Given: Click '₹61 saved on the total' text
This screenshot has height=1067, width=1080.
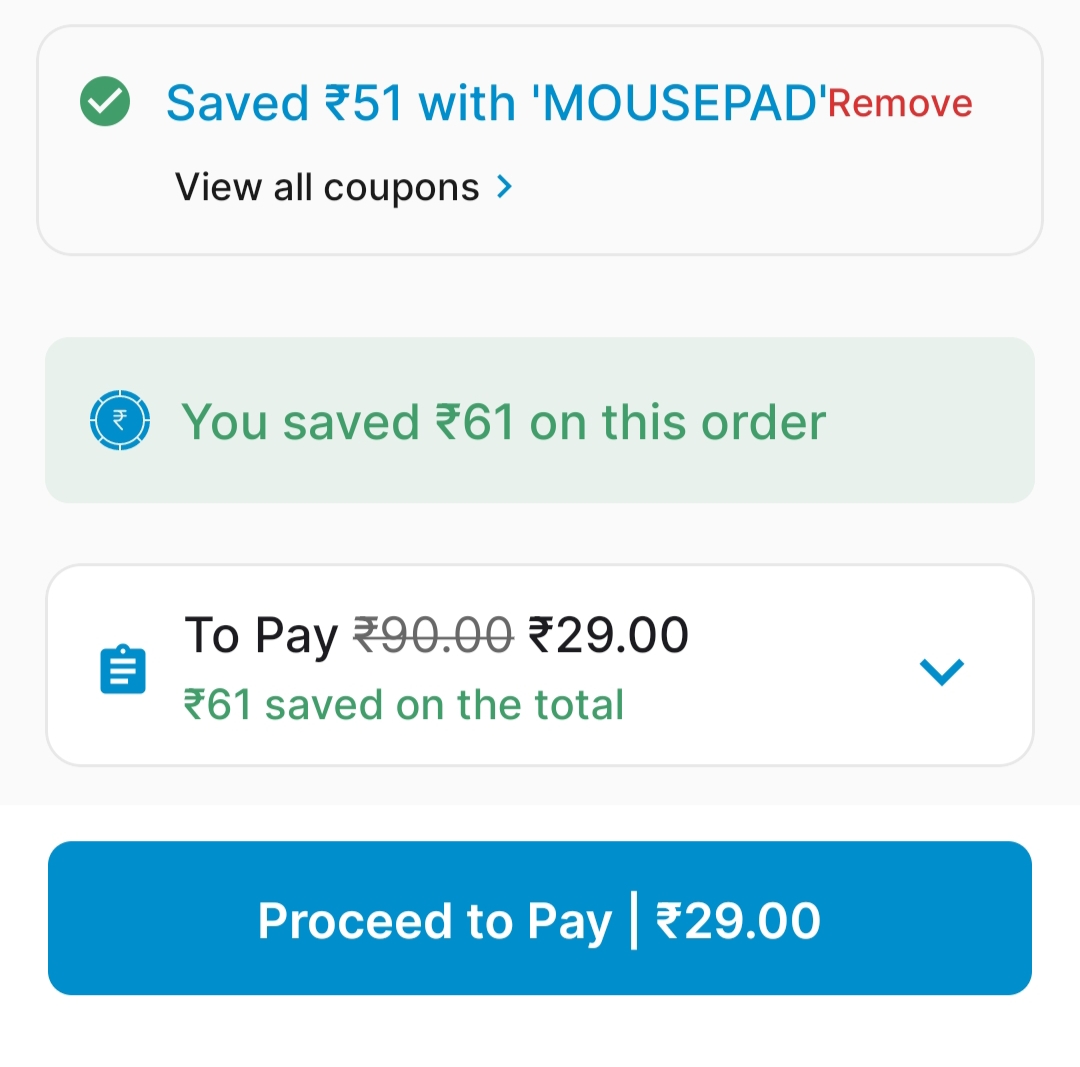Looking at the screenshot, I should 404,705.
